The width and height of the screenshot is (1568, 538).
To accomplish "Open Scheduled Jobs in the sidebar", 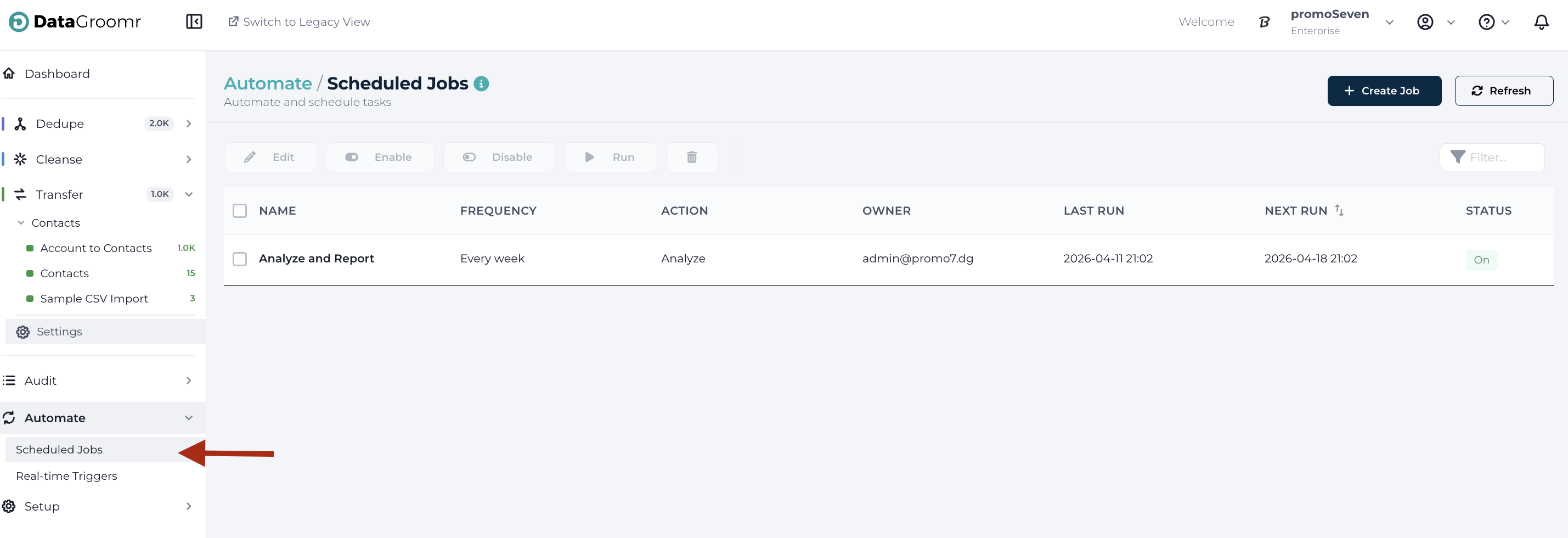I will [x=105, y=450].
